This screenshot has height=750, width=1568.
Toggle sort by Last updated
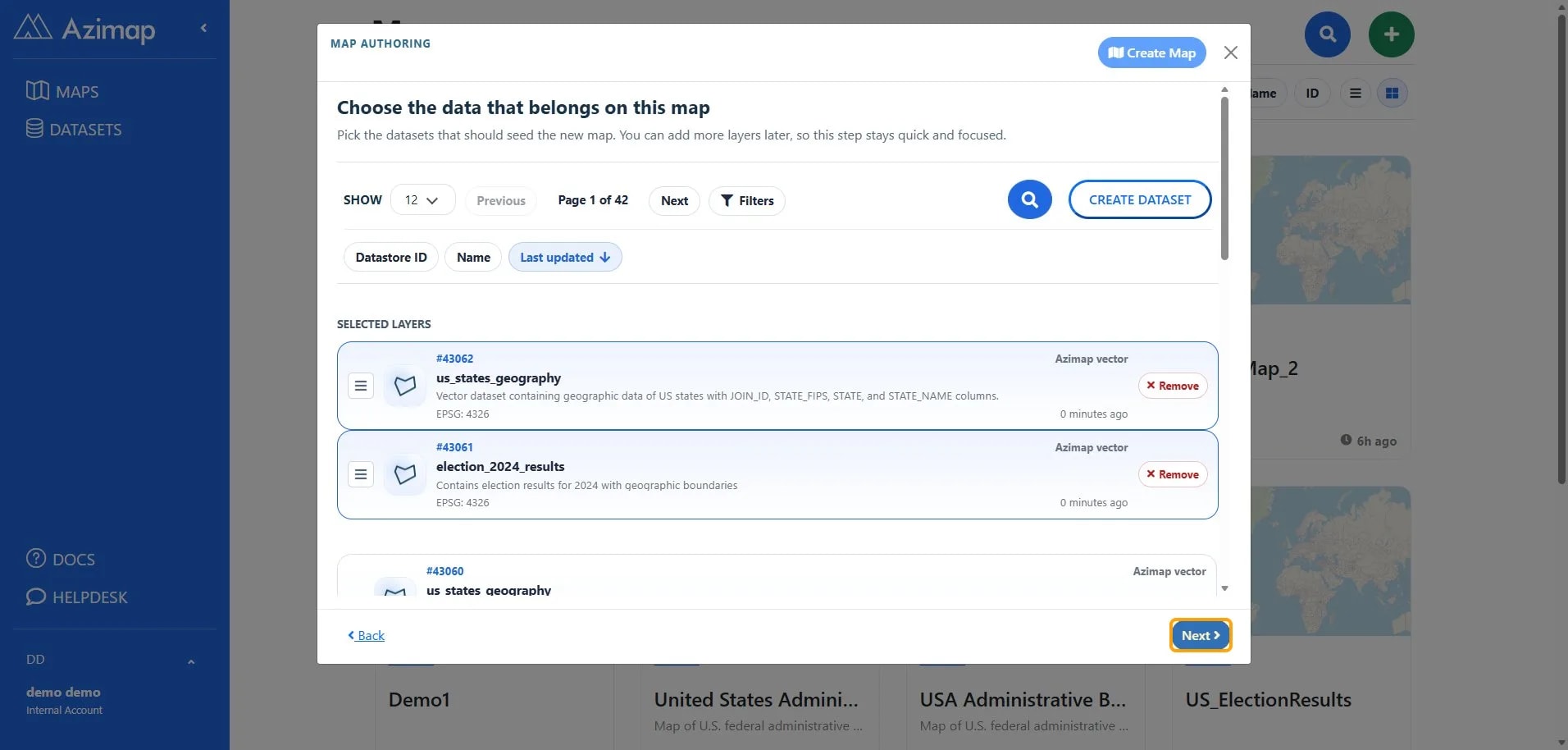point(565,257)
